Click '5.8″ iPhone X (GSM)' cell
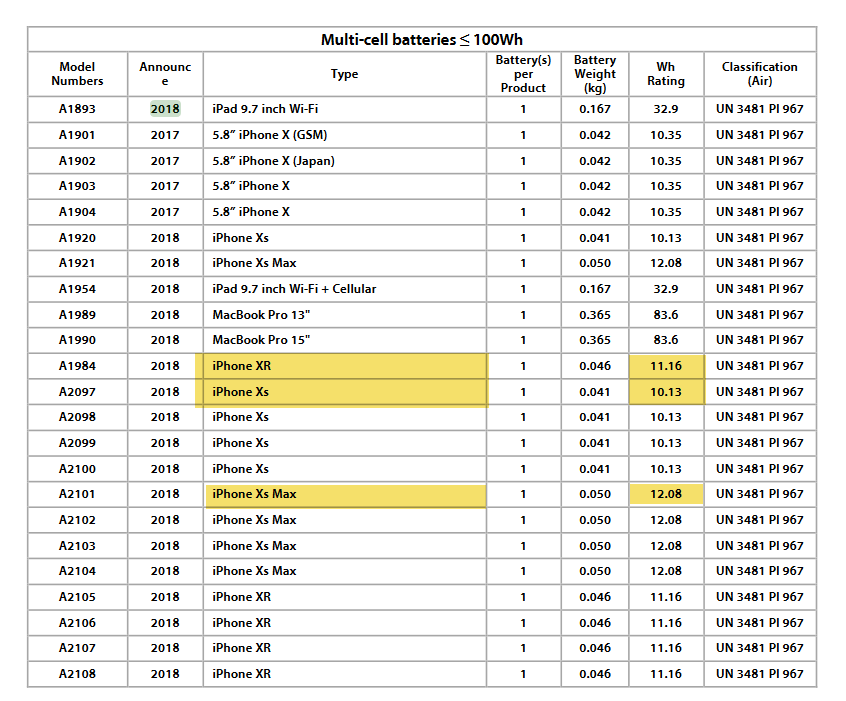Screen dimensions: 846x701 [x=270, y=135]
